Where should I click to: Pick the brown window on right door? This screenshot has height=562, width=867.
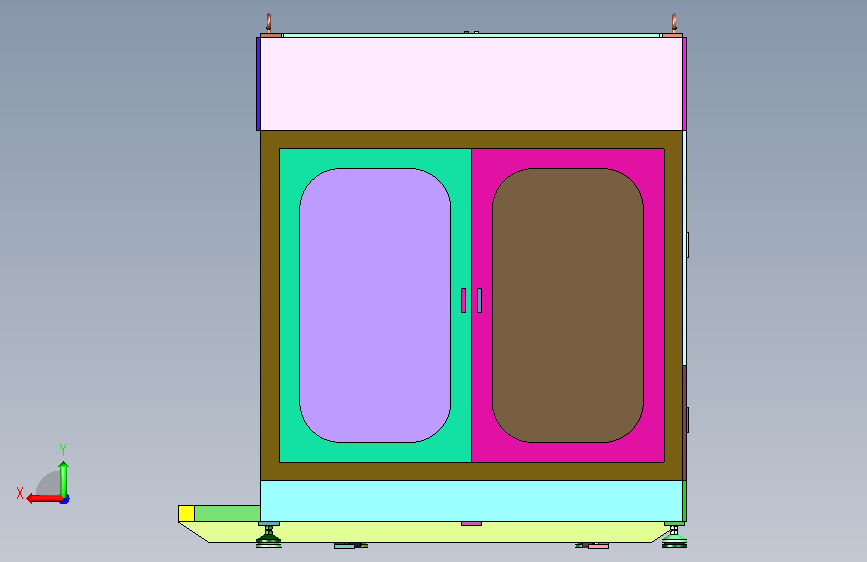click(x=568, y=305)
